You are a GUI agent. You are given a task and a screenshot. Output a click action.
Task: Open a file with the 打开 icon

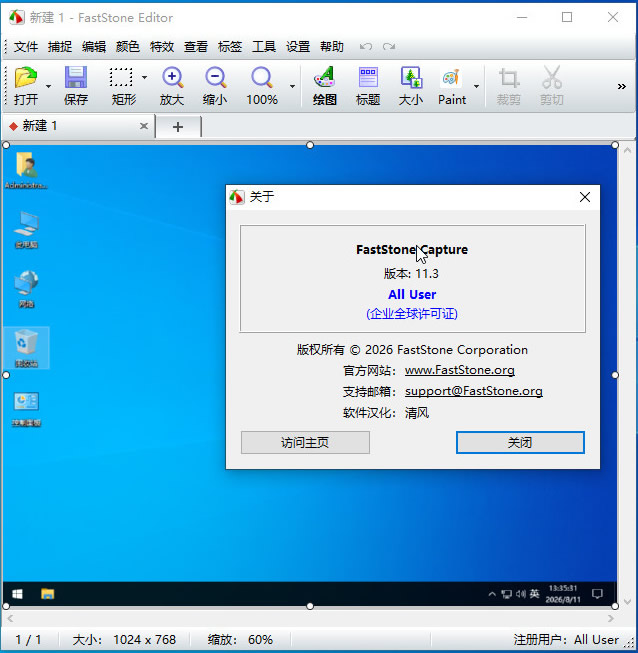click(26, 85)
